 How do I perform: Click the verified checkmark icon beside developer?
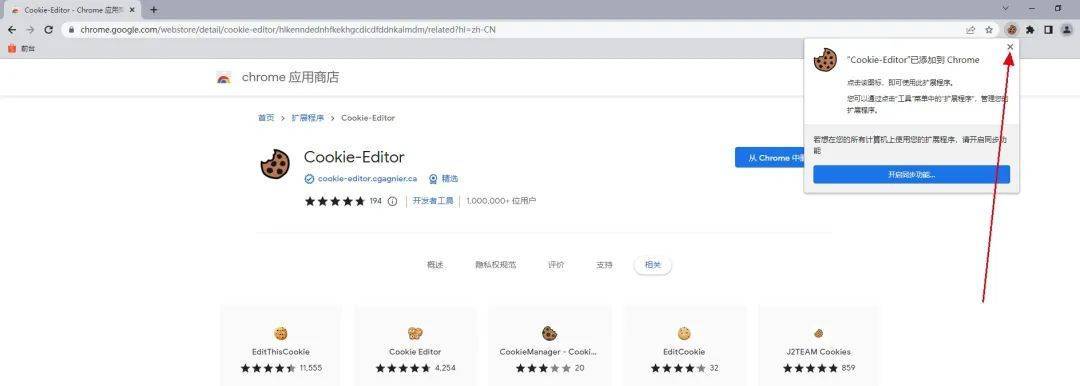[x=309, y=179]
